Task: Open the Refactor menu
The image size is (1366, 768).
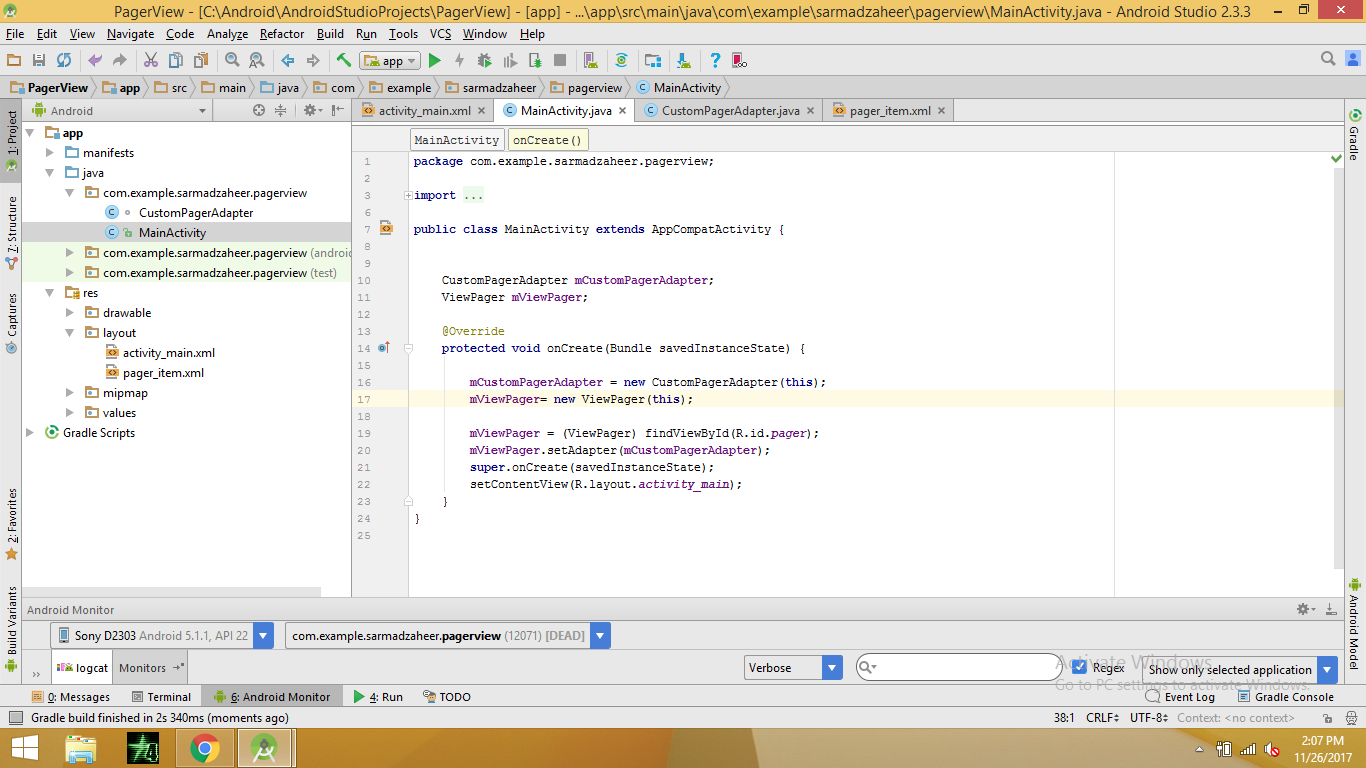Action: pos(282,34)
